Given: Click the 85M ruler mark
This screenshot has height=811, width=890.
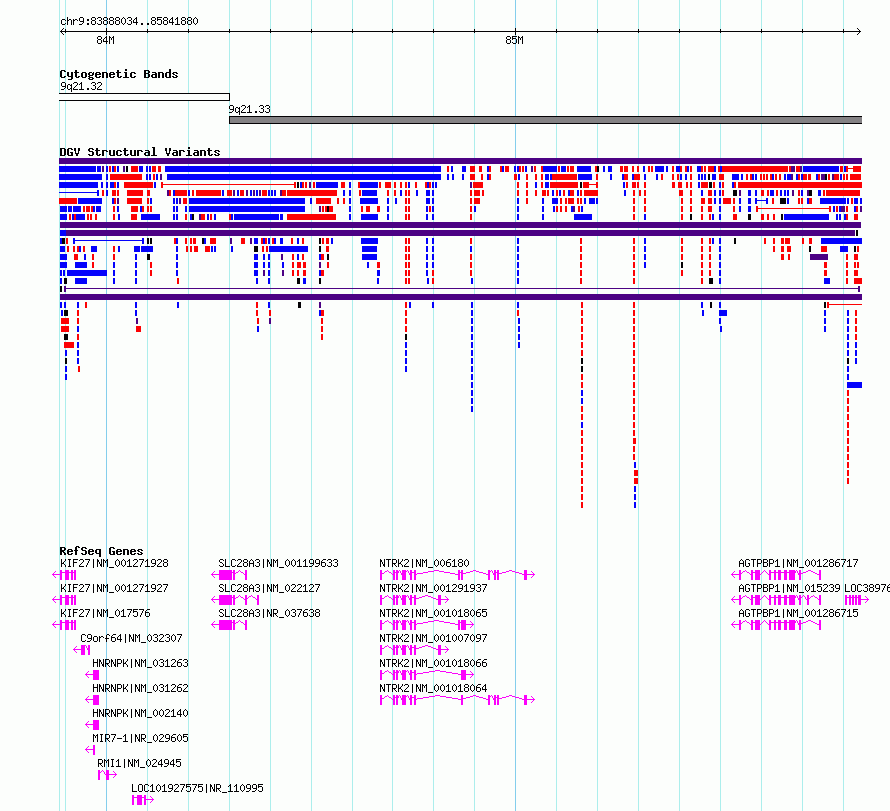Looking at the screenshot, I should coord(514,40).
